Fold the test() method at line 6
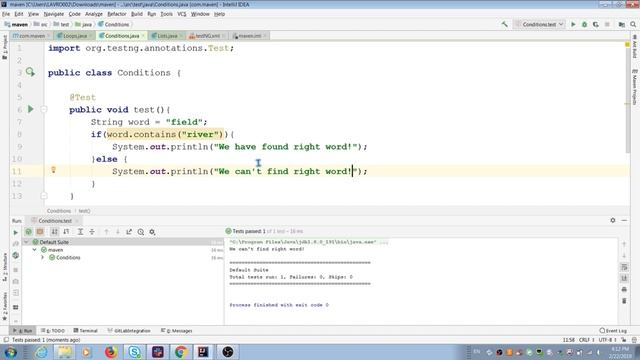The width and height of the screenshot is (640, 360). (44, 109)
